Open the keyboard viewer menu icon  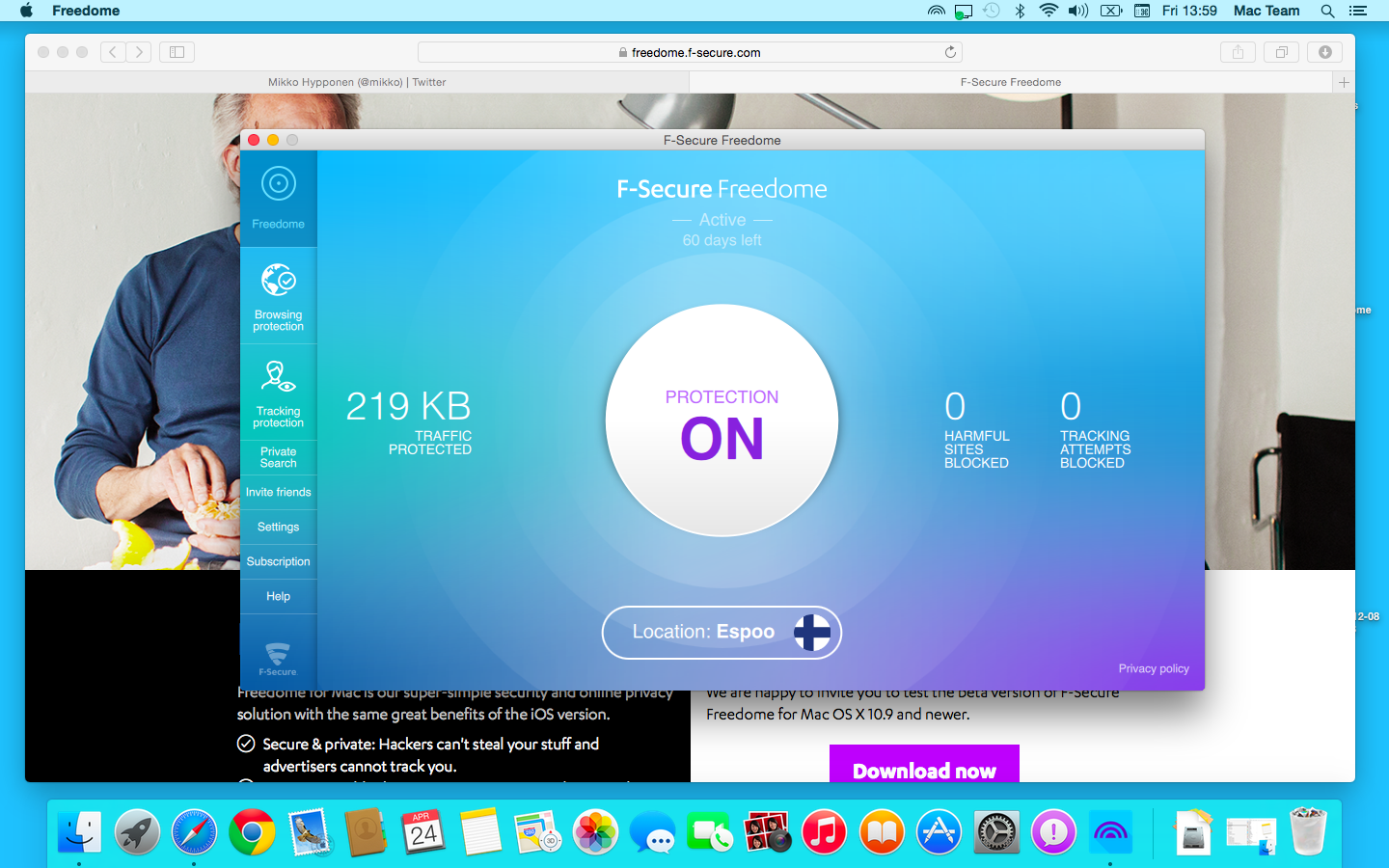pos(1142,11)
